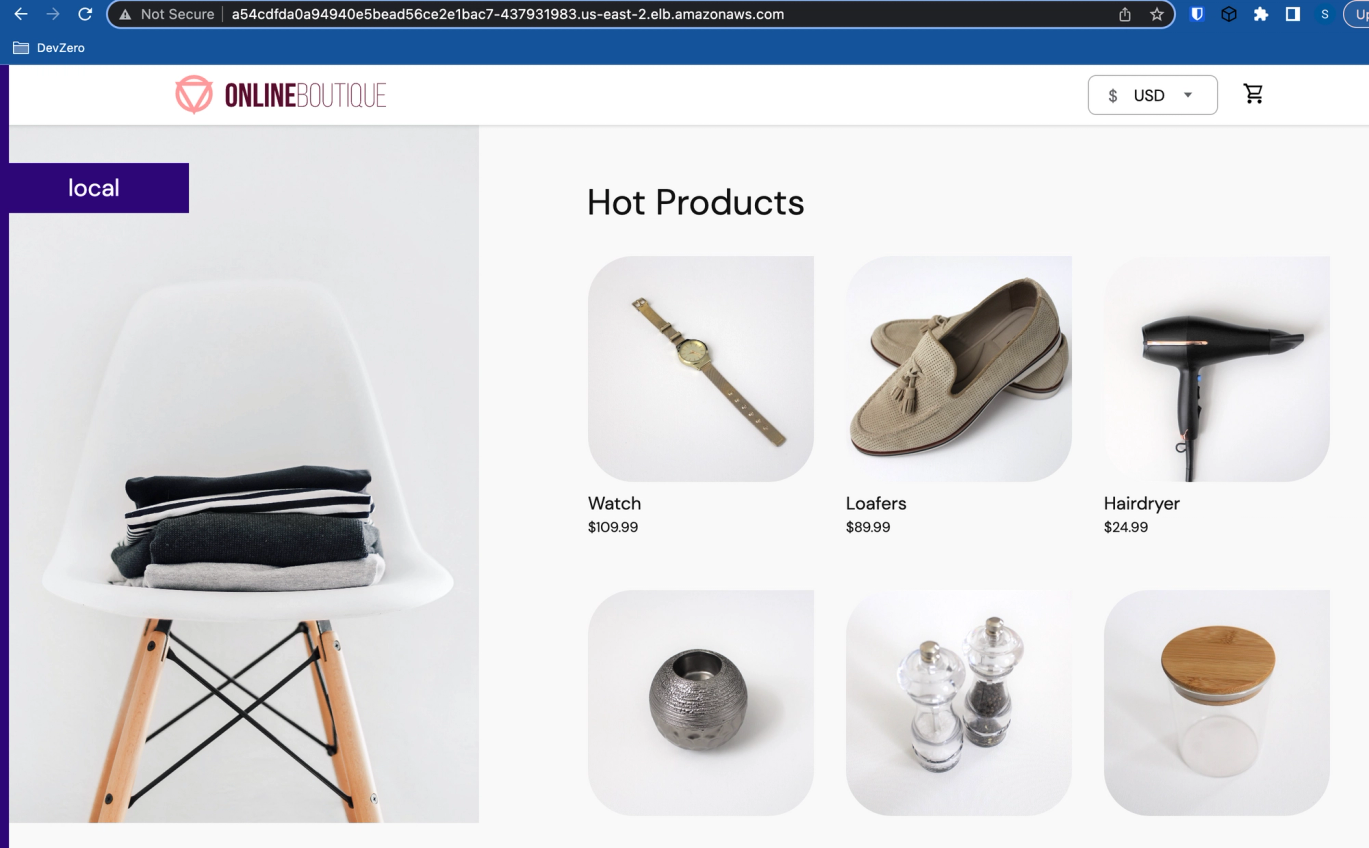Open the DevZero bookmarks folder

coord(49,47)
